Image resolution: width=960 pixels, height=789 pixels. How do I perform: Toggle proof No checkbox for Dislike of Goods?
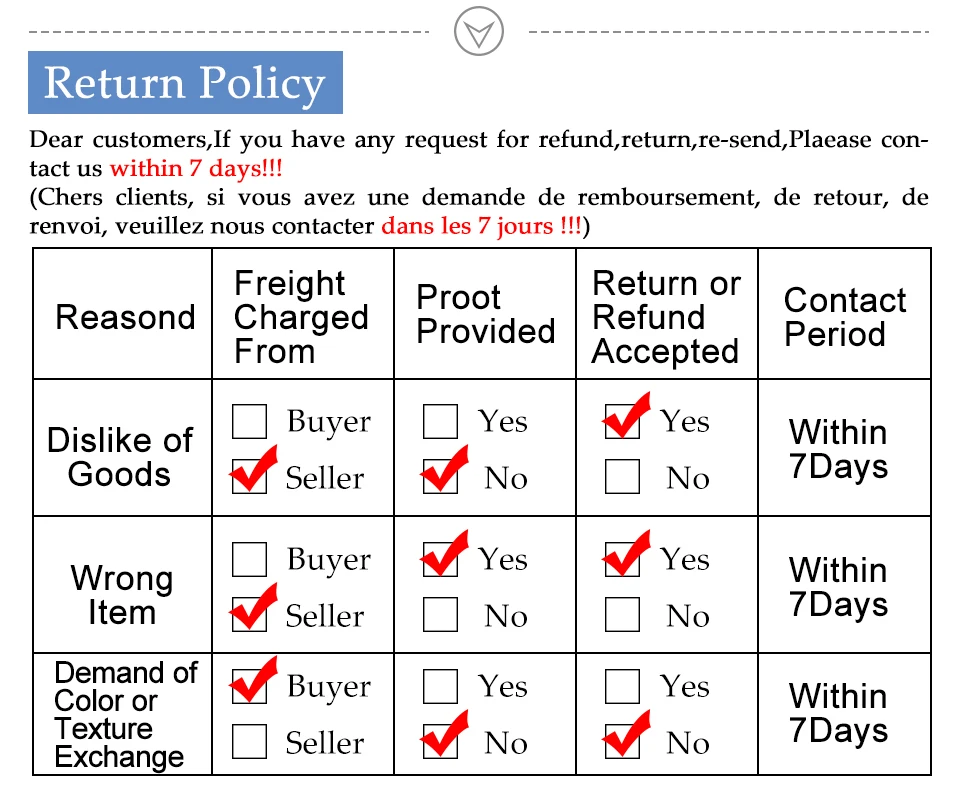(440, 476)
